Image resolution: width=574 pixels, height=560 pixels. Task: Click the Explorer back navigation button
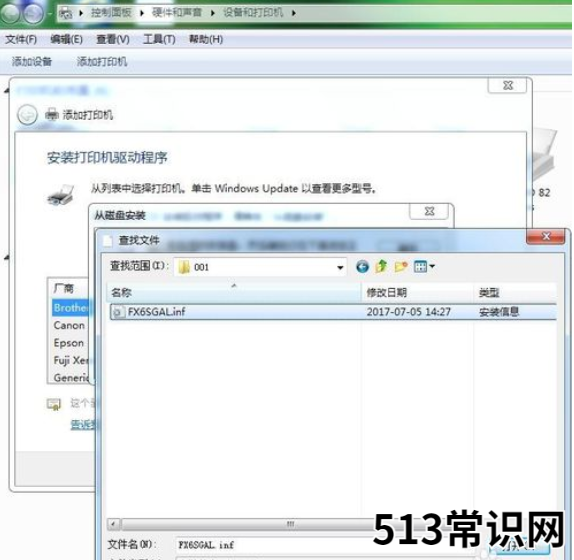point(10,13)
